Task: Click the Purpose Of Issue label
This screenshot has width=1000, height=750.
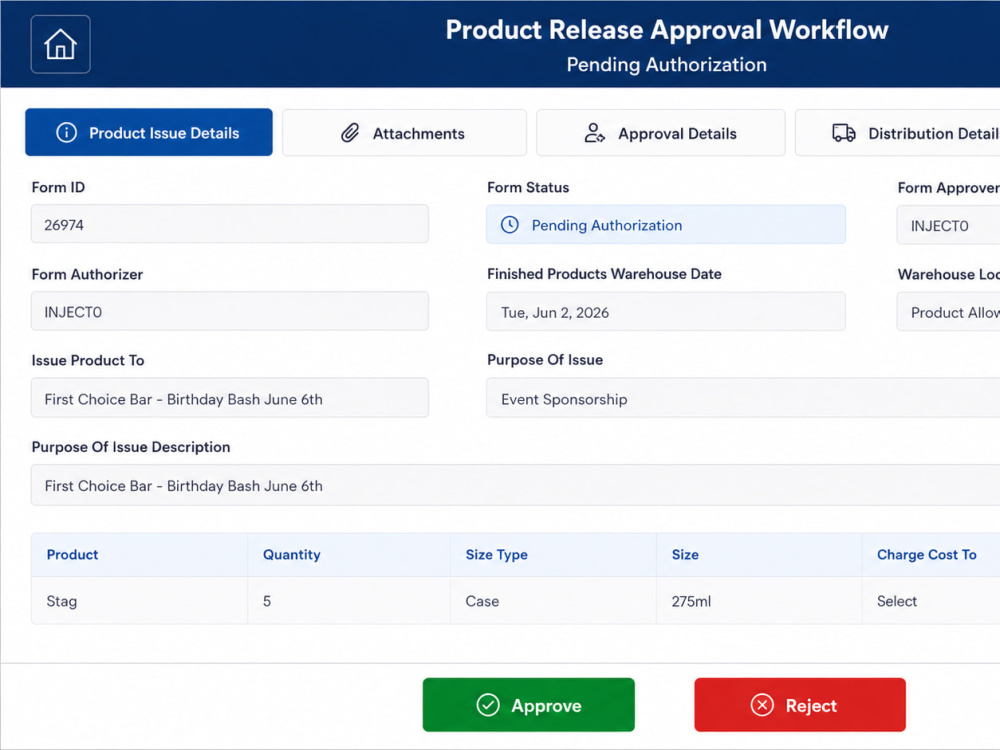Action: pyautogui.click(x=545, y=360)
